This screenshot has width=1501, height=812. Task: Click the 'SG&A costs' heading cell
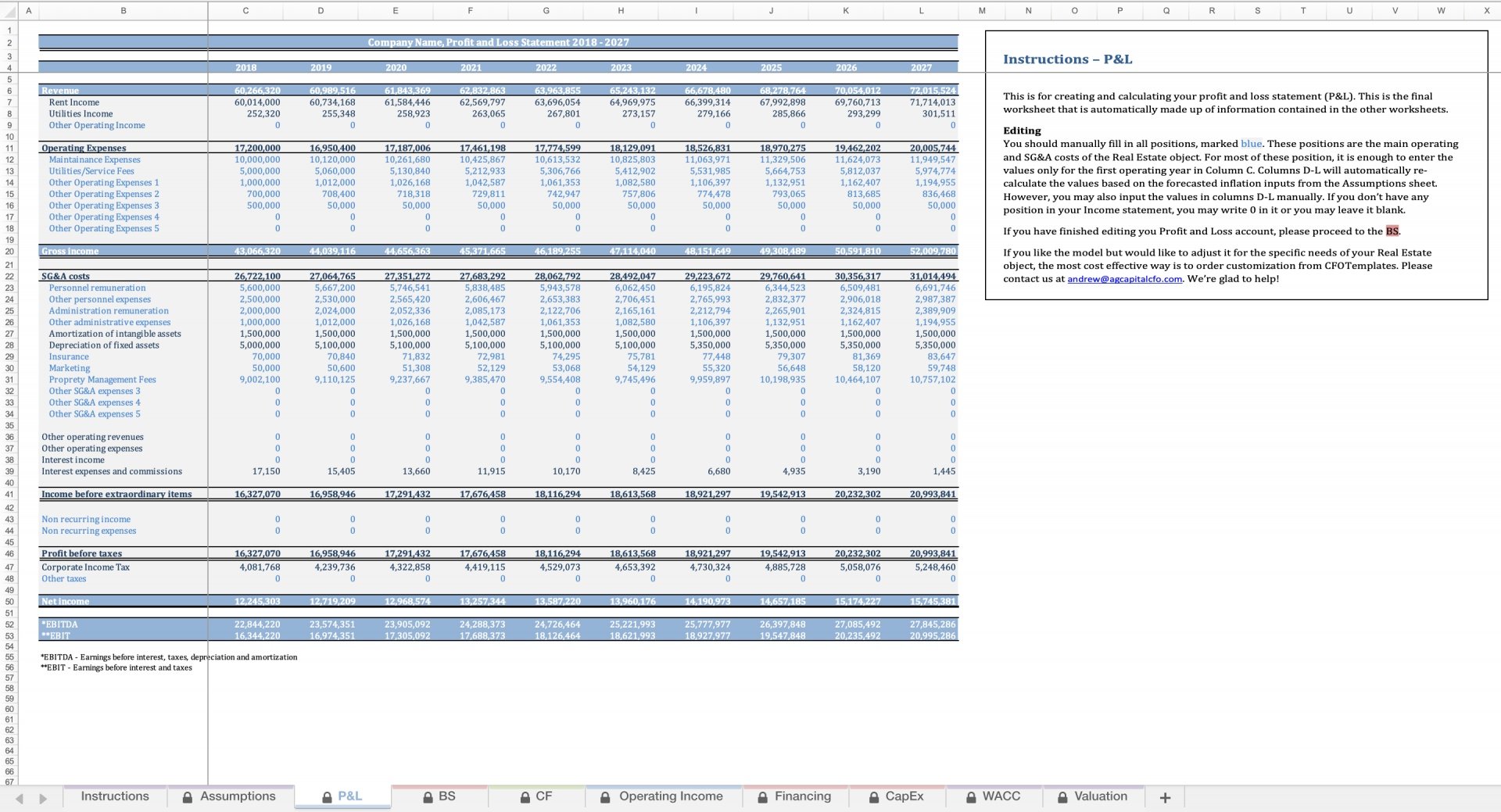tap(65, 277)
